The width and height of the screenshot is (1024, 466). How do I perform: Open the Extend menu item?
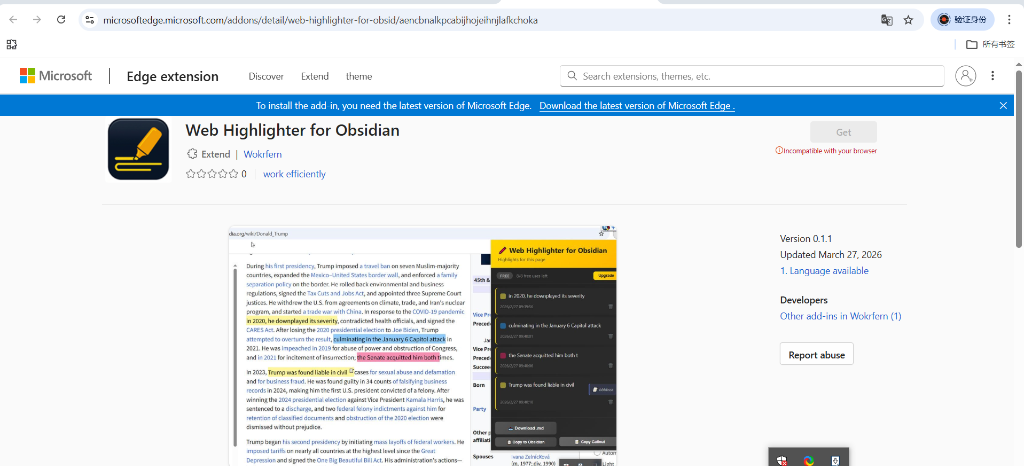tap(315, 76)
